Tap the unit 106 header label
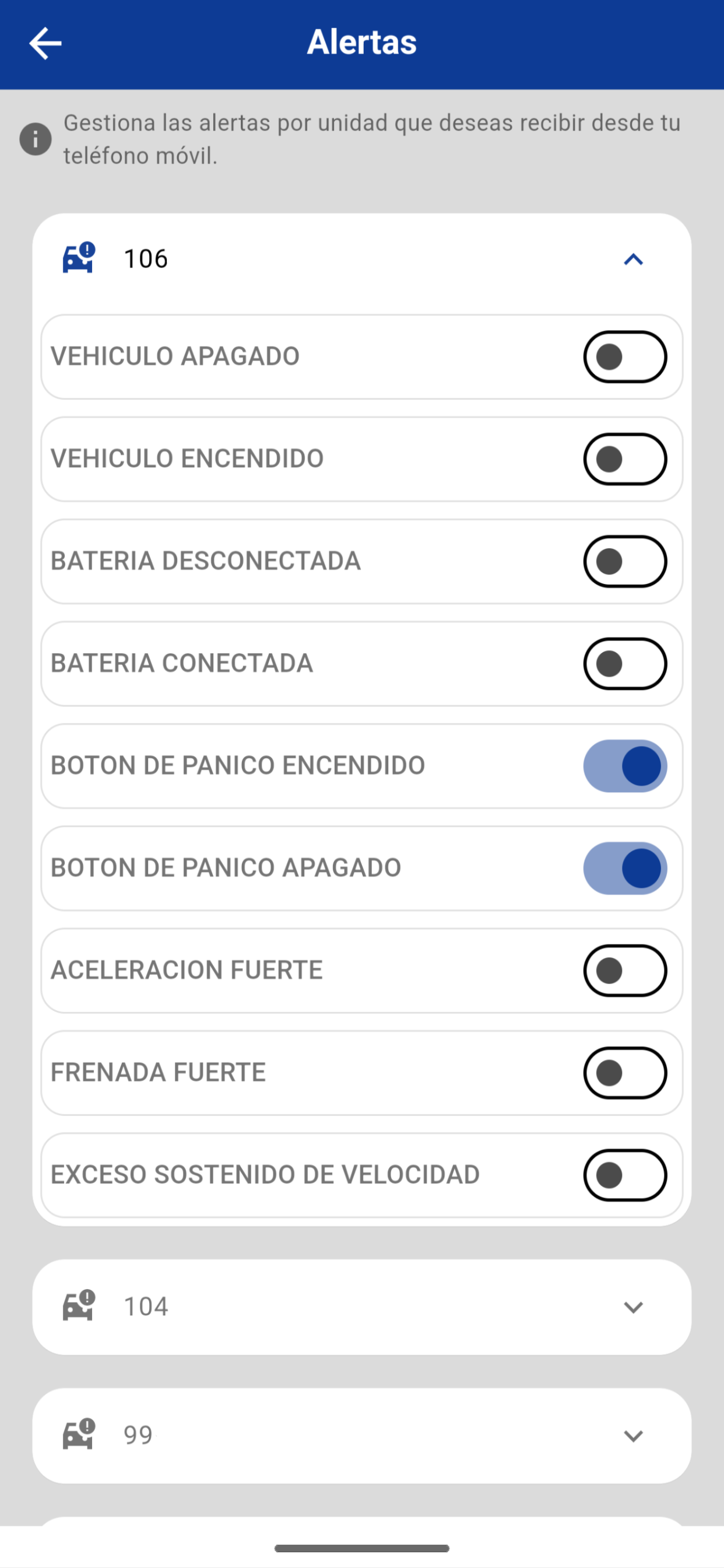 coord(145,258)
